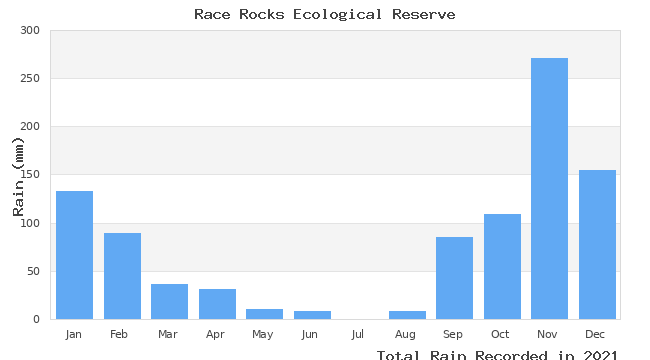Screen dimensions: 650x360
Task: Click the 0 y-axis value
Action: (x=36, y=319)
